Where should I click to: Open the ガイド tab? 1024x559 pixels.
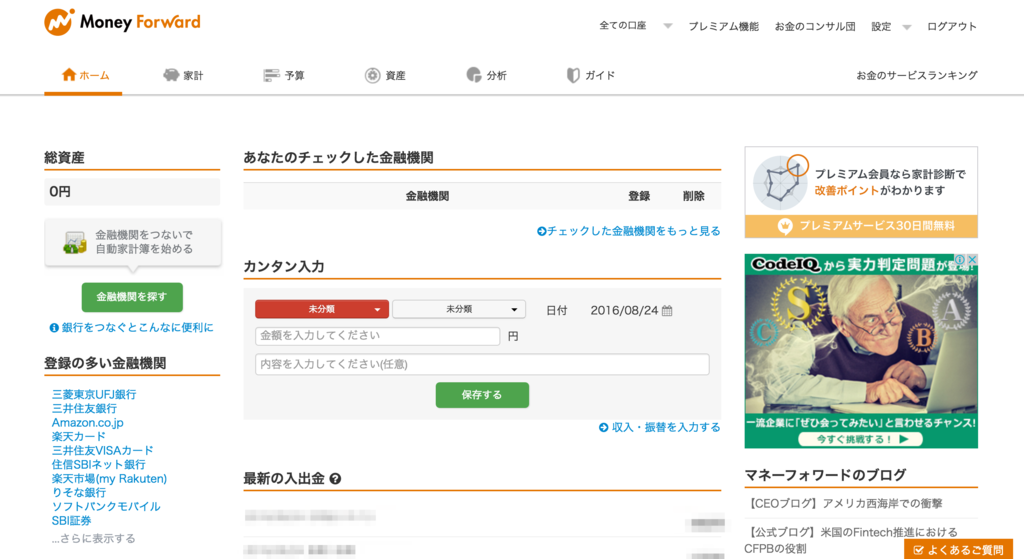click(590, 75)
